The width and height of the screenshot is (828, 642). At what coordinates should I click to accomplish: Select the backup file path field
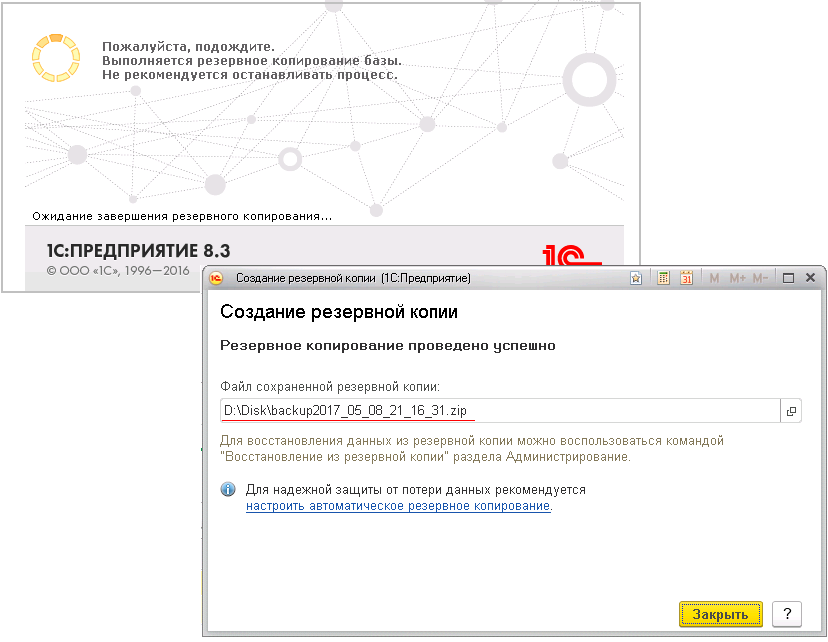[500, 411]
